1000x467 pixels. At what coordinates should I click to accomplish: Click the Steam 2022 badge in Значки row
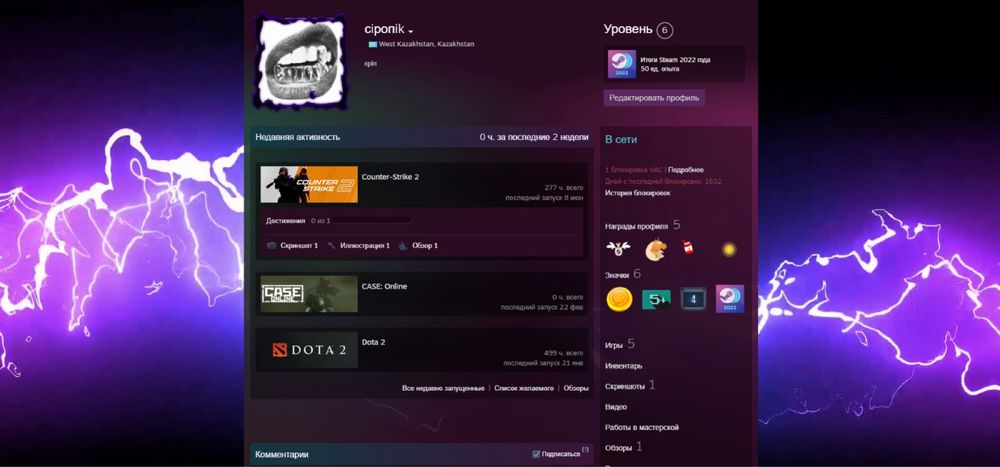point(730,299)
